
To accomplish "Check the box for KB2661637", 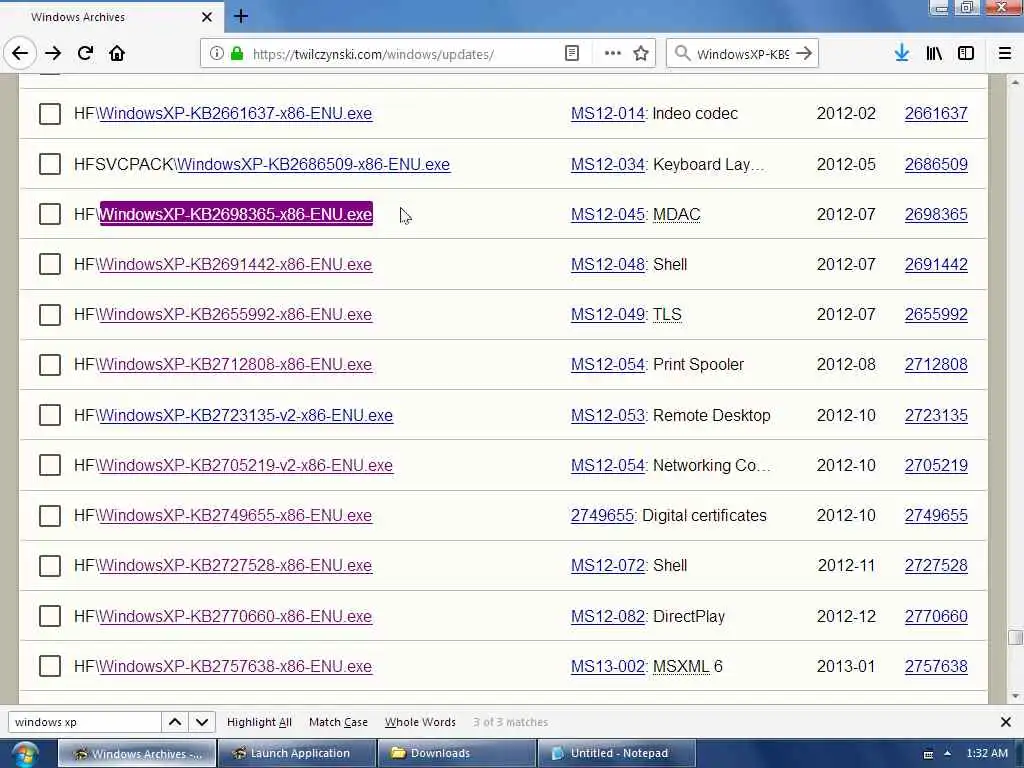I will (50, 114).
